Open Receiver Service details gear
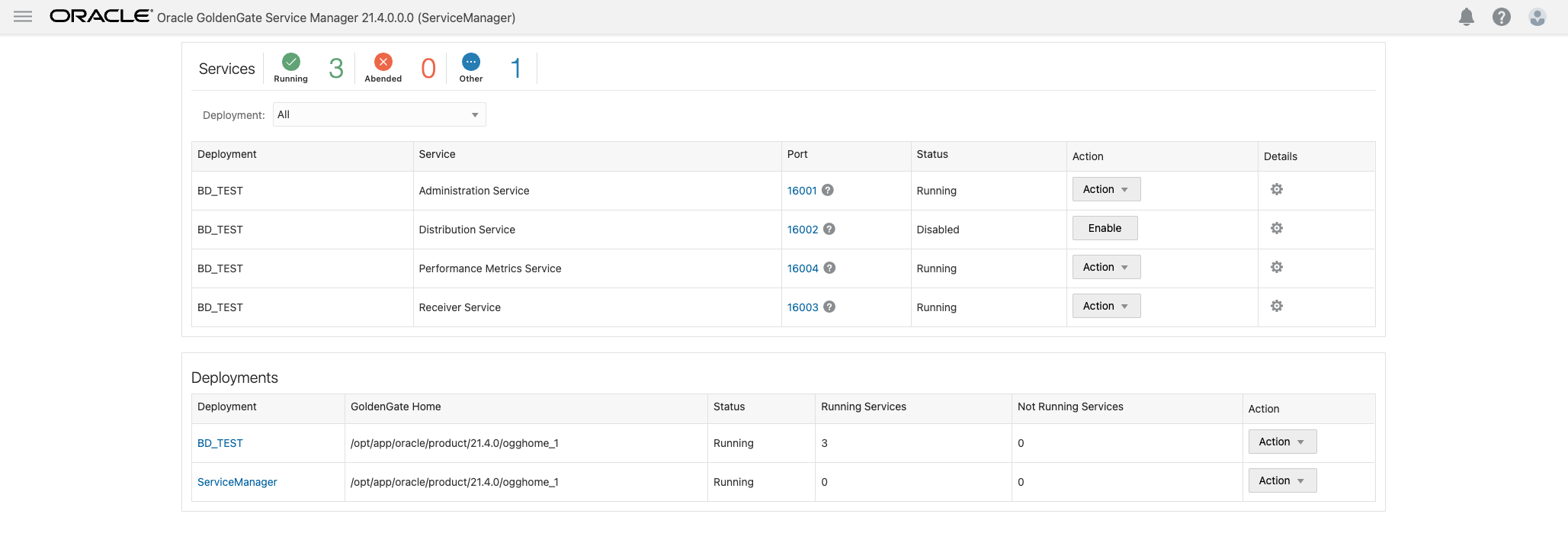 click(x=1276, y=306)
